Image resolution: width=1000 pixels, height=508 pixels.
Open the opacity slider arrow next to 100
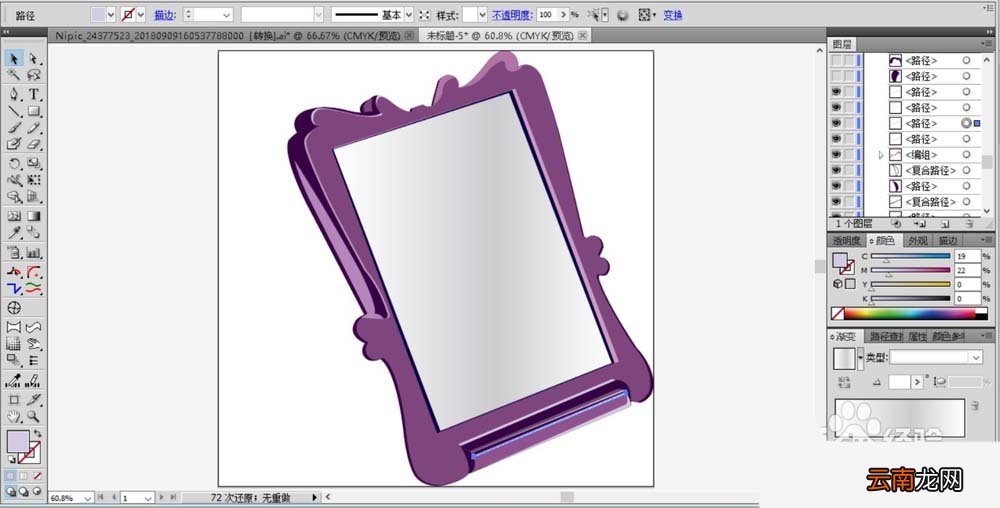[564, 15]
